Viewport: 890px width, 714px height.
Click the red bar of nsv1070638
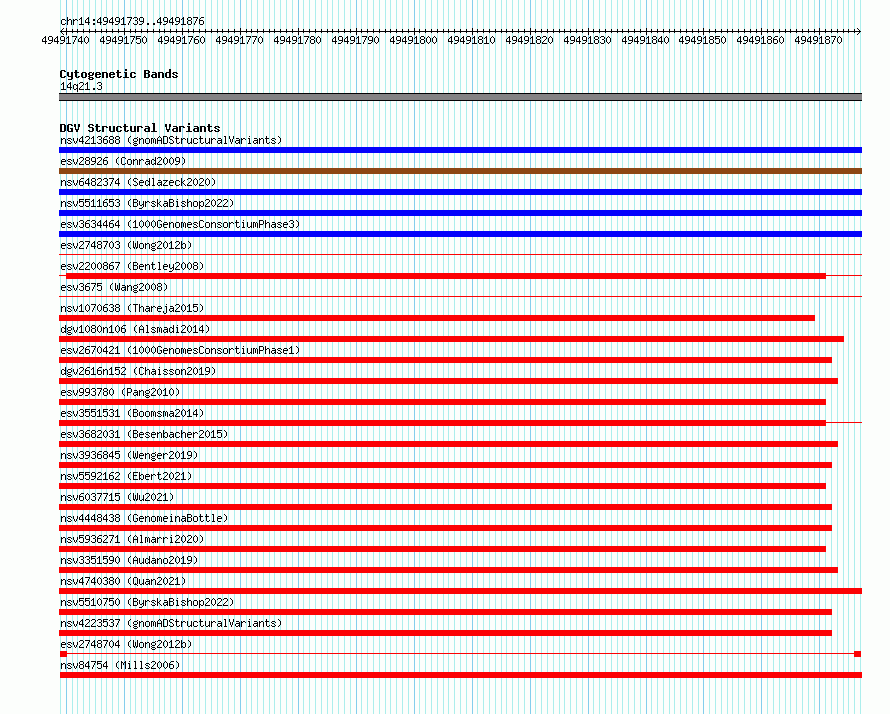point(437,318)
